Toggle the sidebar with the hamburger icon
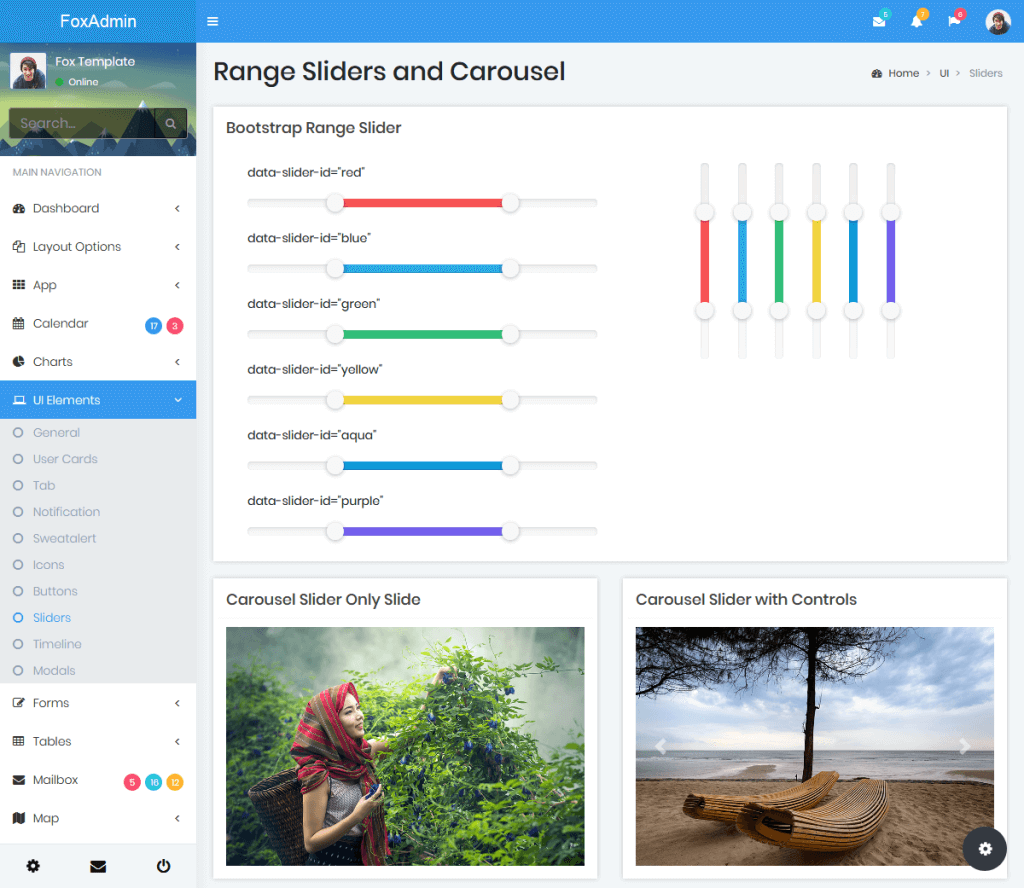 (x=213, y=20)
